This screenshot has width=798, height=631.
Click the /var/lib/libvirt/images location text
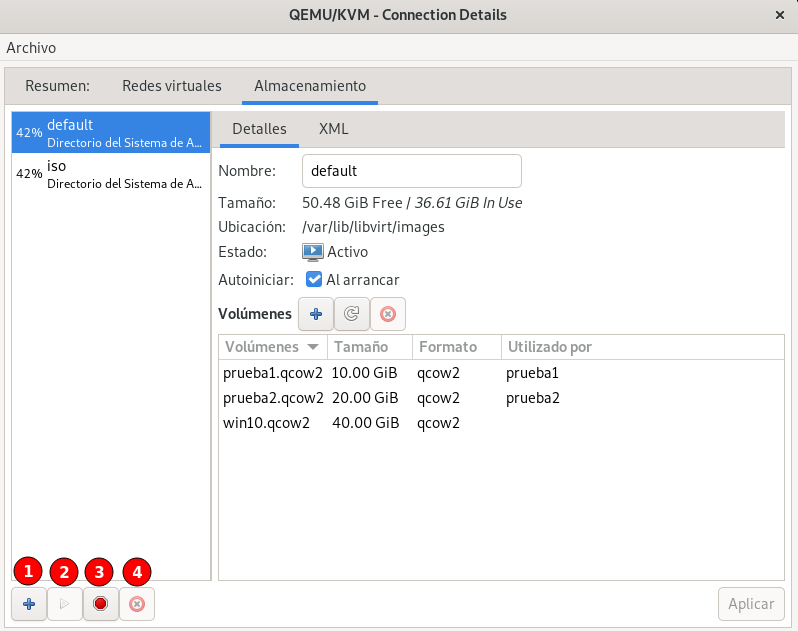[374, 227]
